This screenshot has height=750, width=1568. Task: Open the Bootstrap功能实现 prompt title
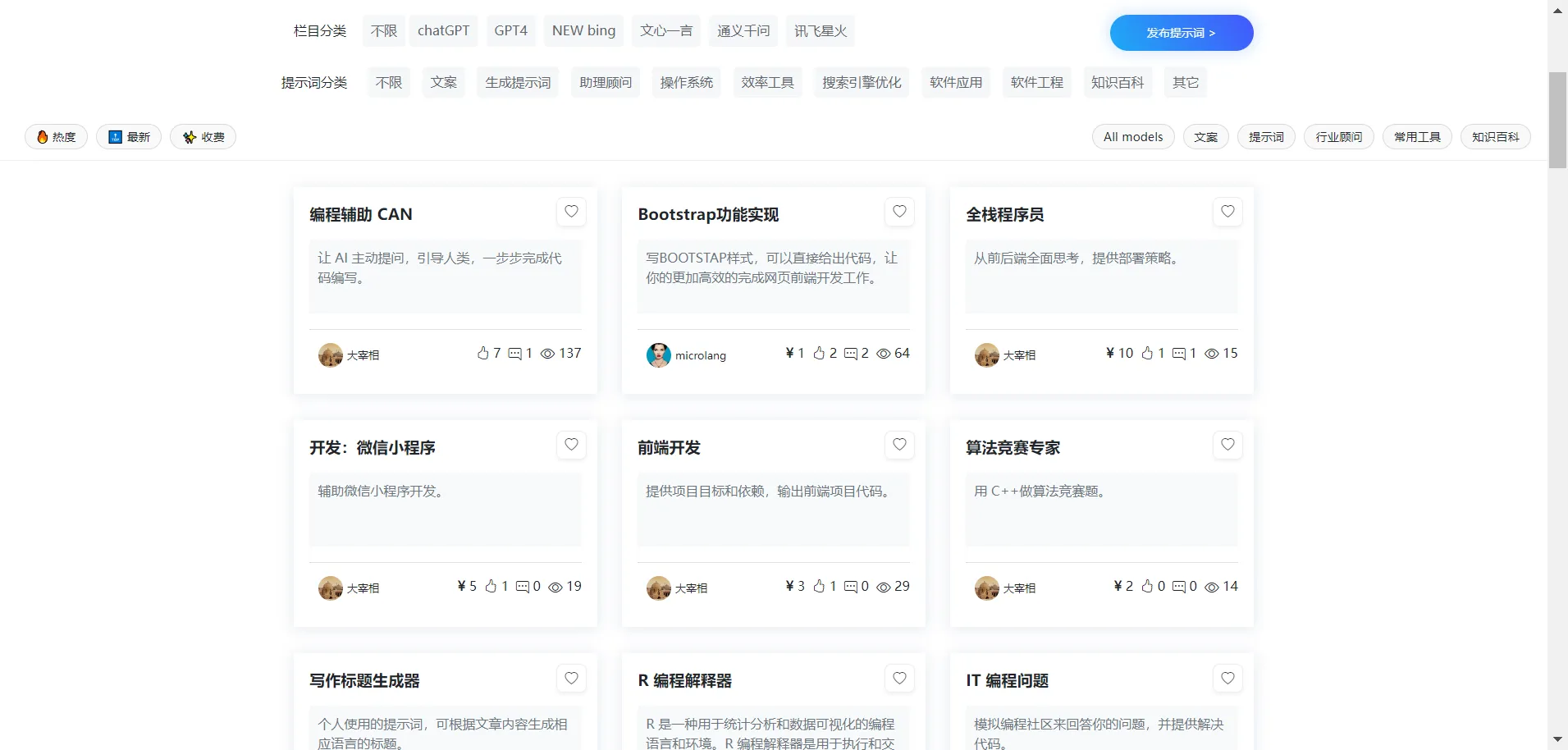pos(708,215)
